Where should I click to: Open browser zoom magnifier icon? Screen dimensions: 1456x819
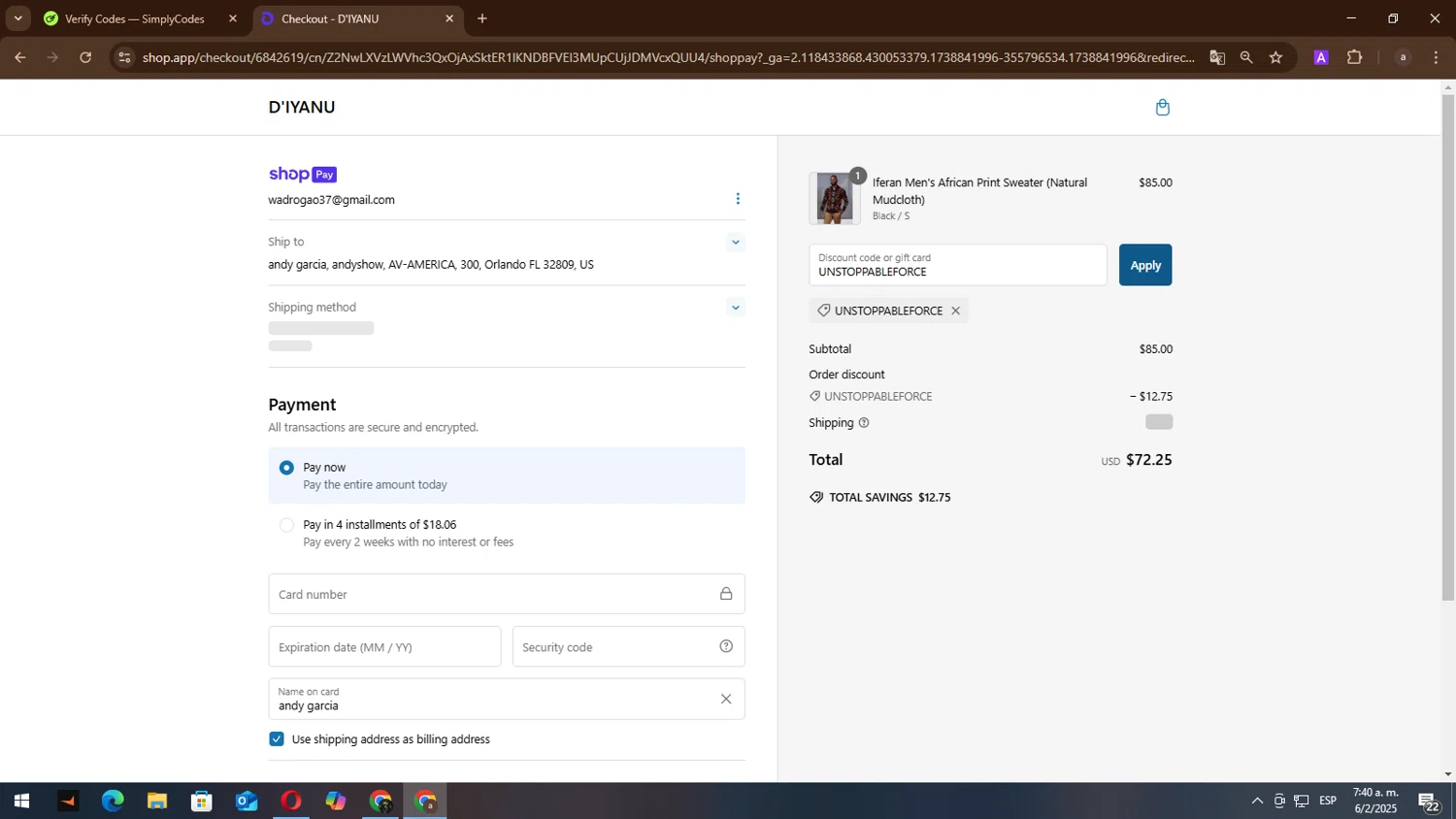pyautogui.click(x=1246, y=57)
